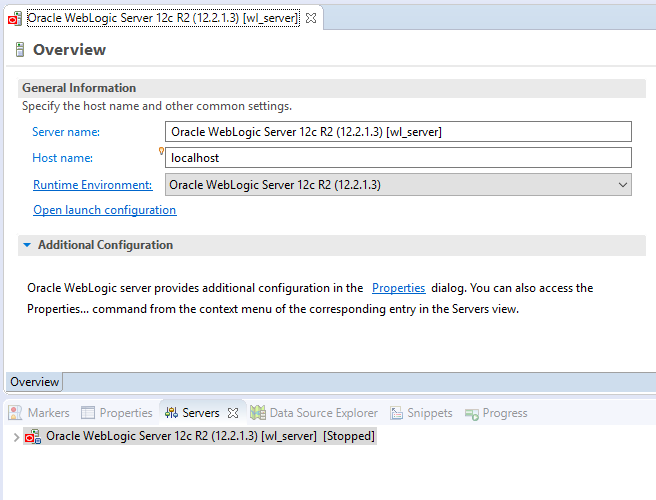Viewport: 656px width, 500px height.
Task: Click the Server name input field
Action: [x=398, y=132]
